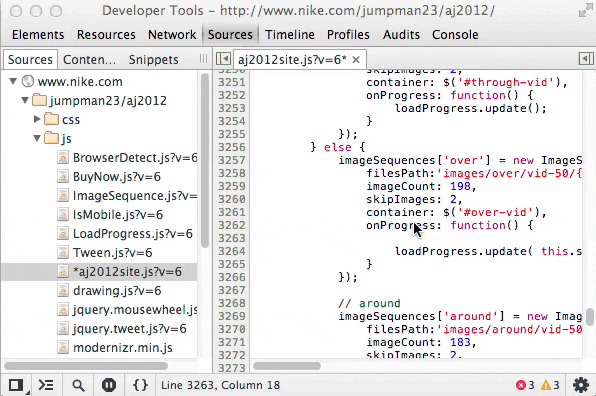
Task: Click the css folder icon
Action: (51, 119)
